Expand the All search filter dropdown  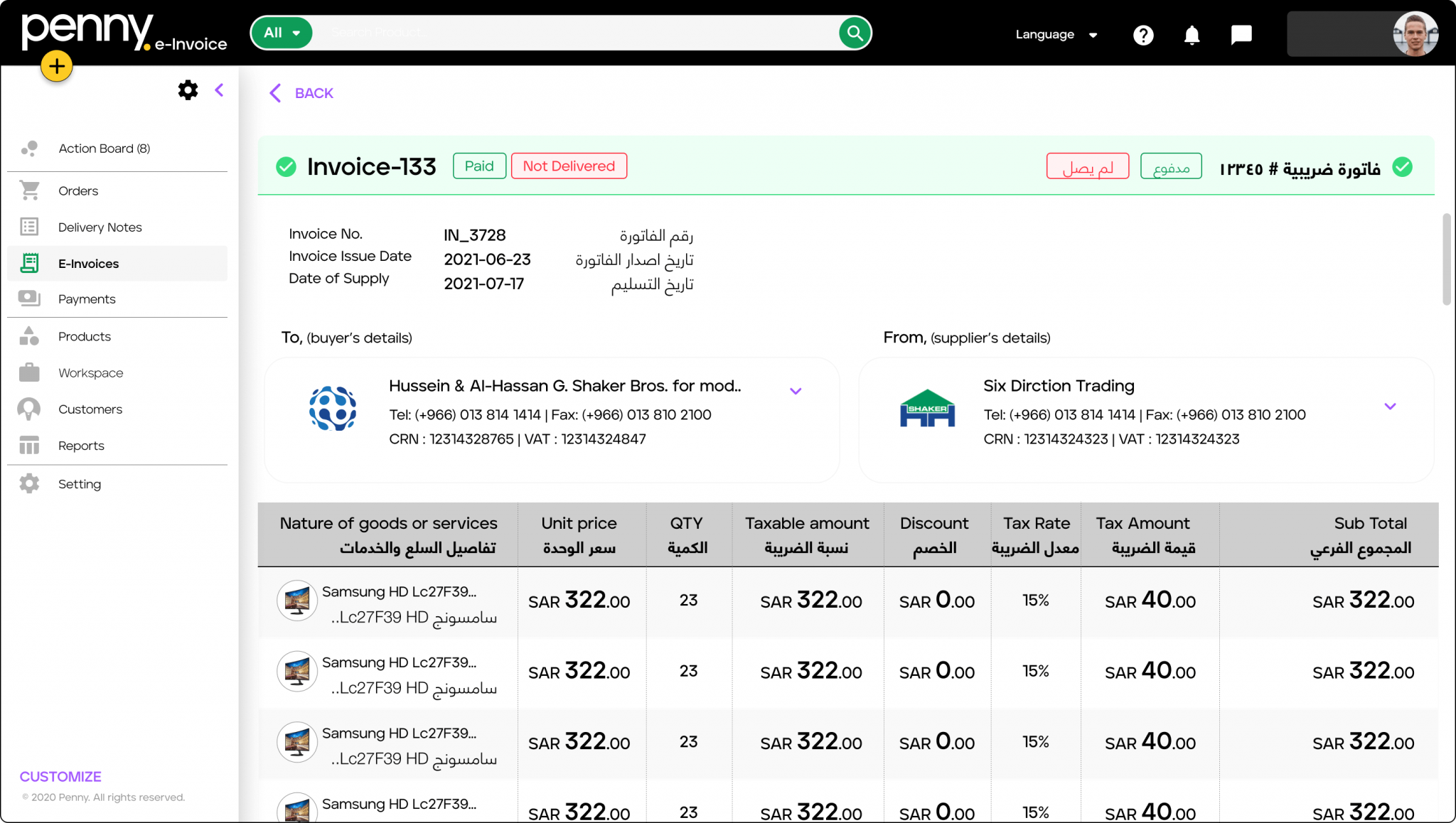281,33
